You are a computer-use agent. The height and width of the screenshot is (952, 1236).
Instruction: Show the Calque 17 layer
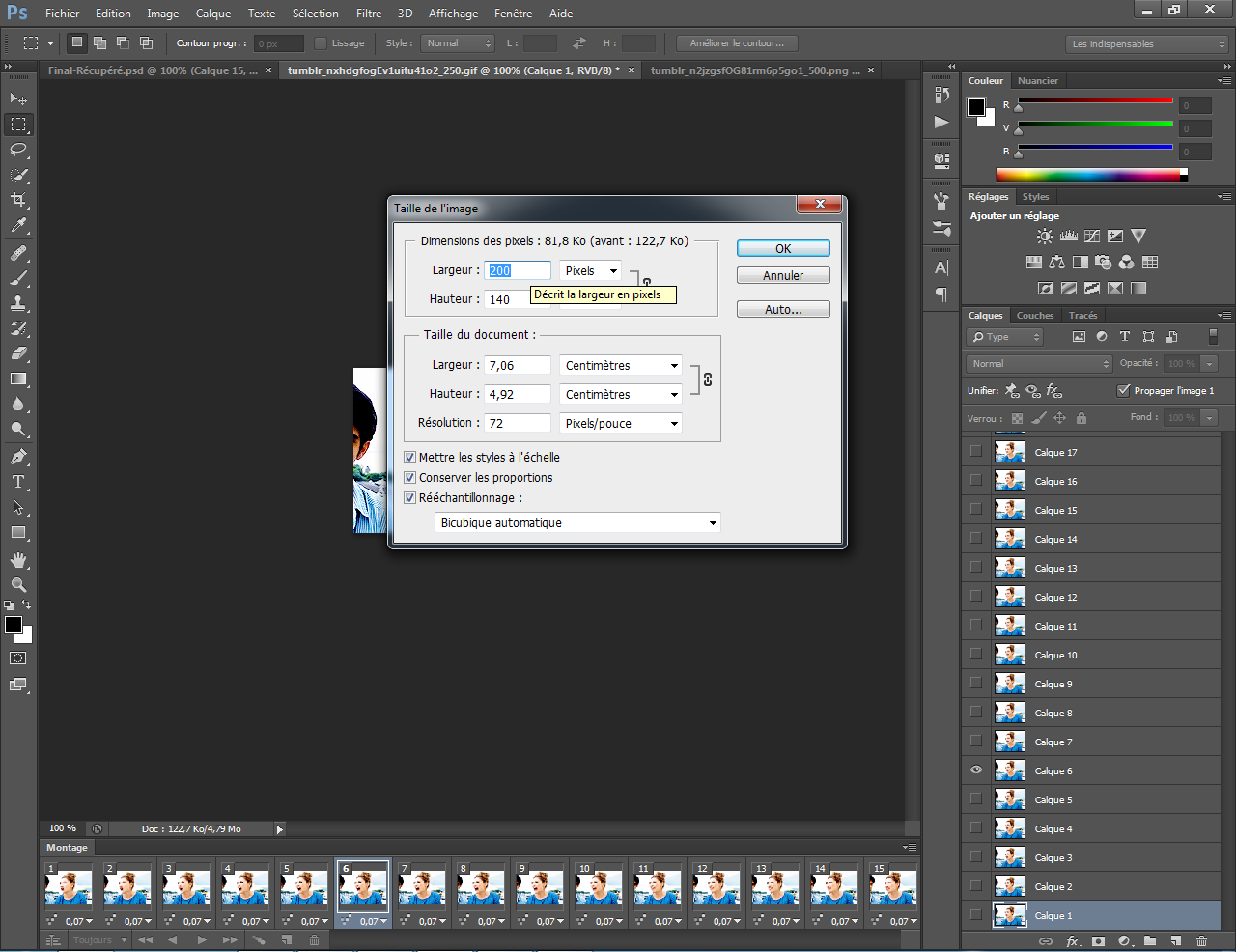coord(976,452)
